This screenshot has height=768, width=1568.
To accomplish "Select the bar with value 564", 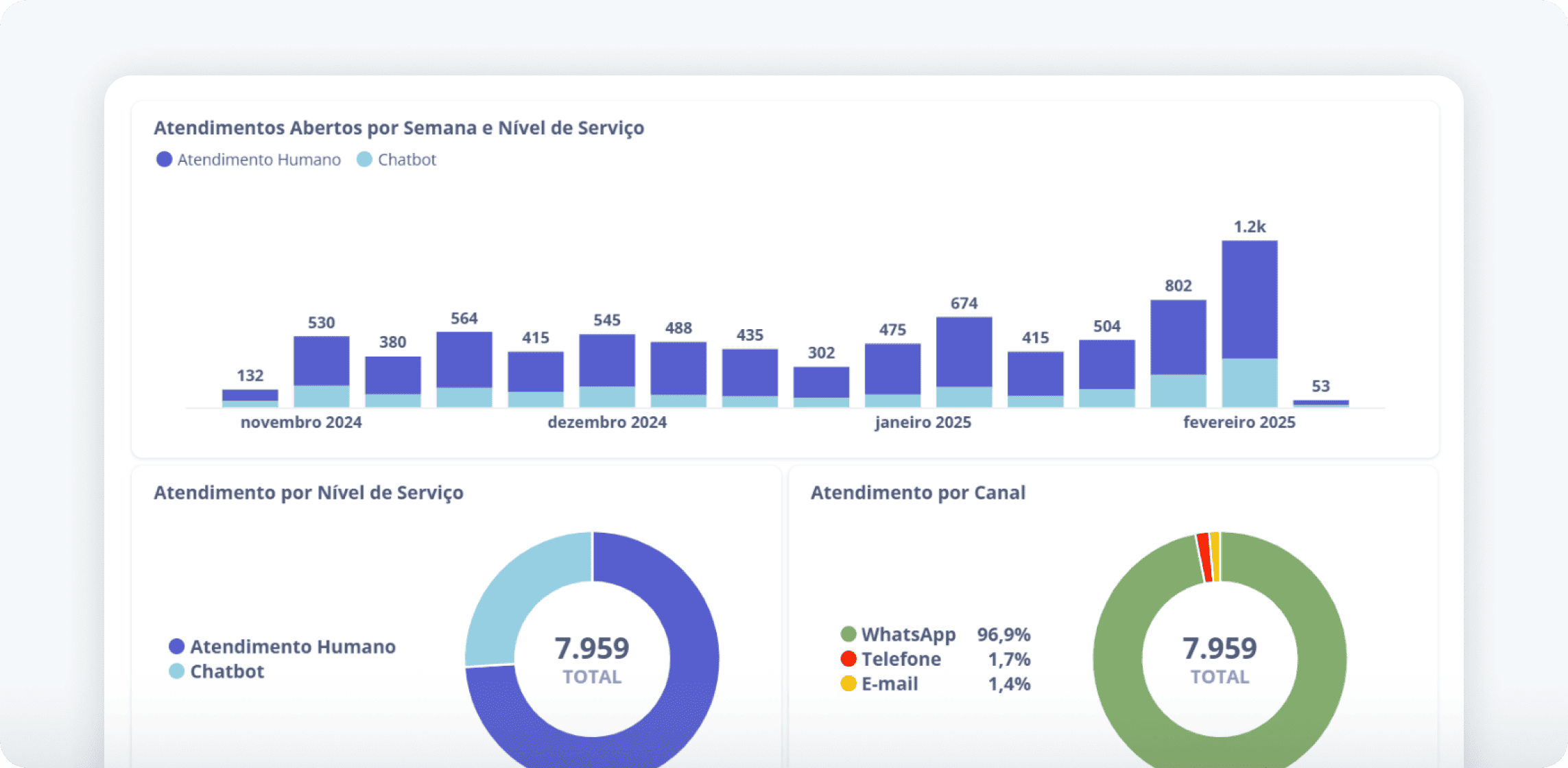I will [464, 370].
